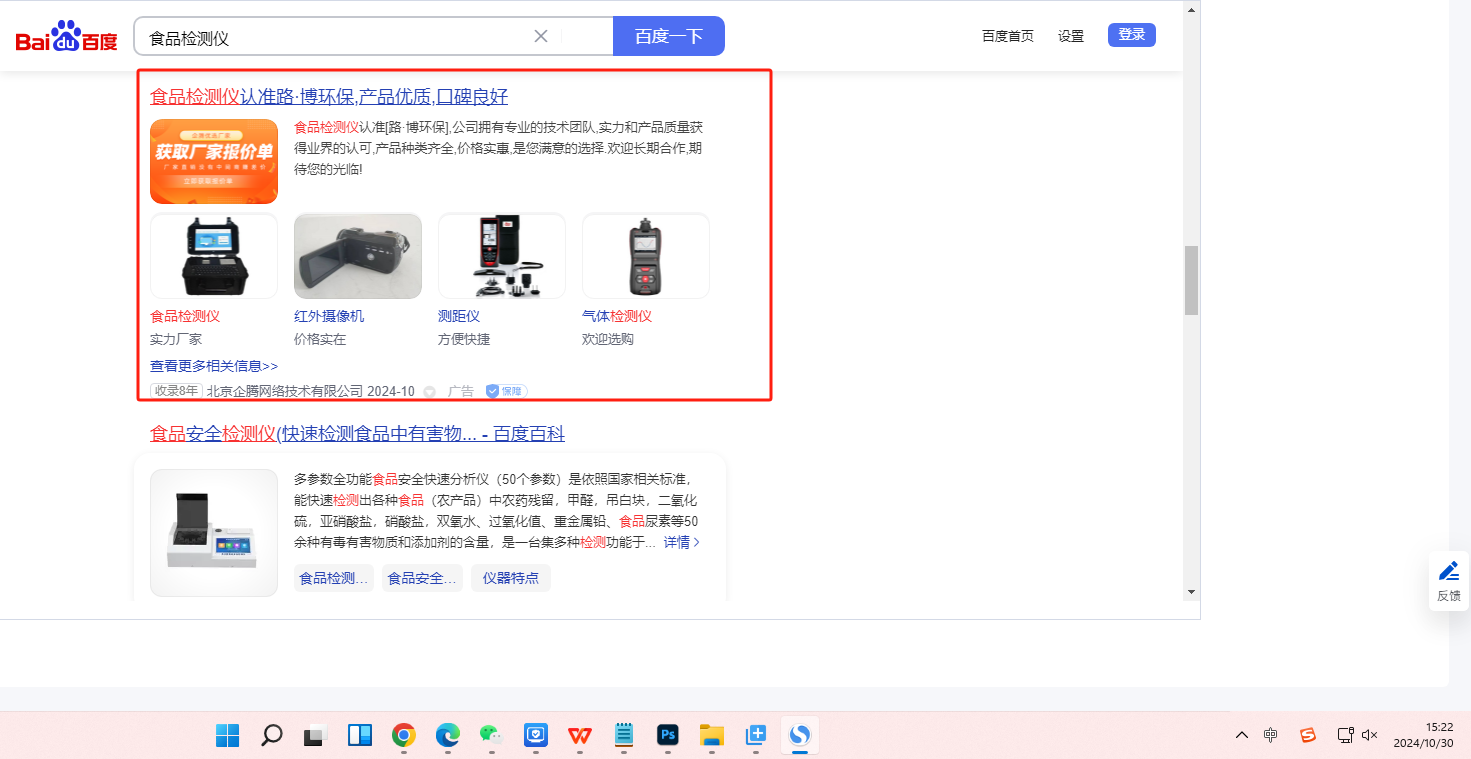
Task: Click the 测距仪 label link
Action: (459, 316)
